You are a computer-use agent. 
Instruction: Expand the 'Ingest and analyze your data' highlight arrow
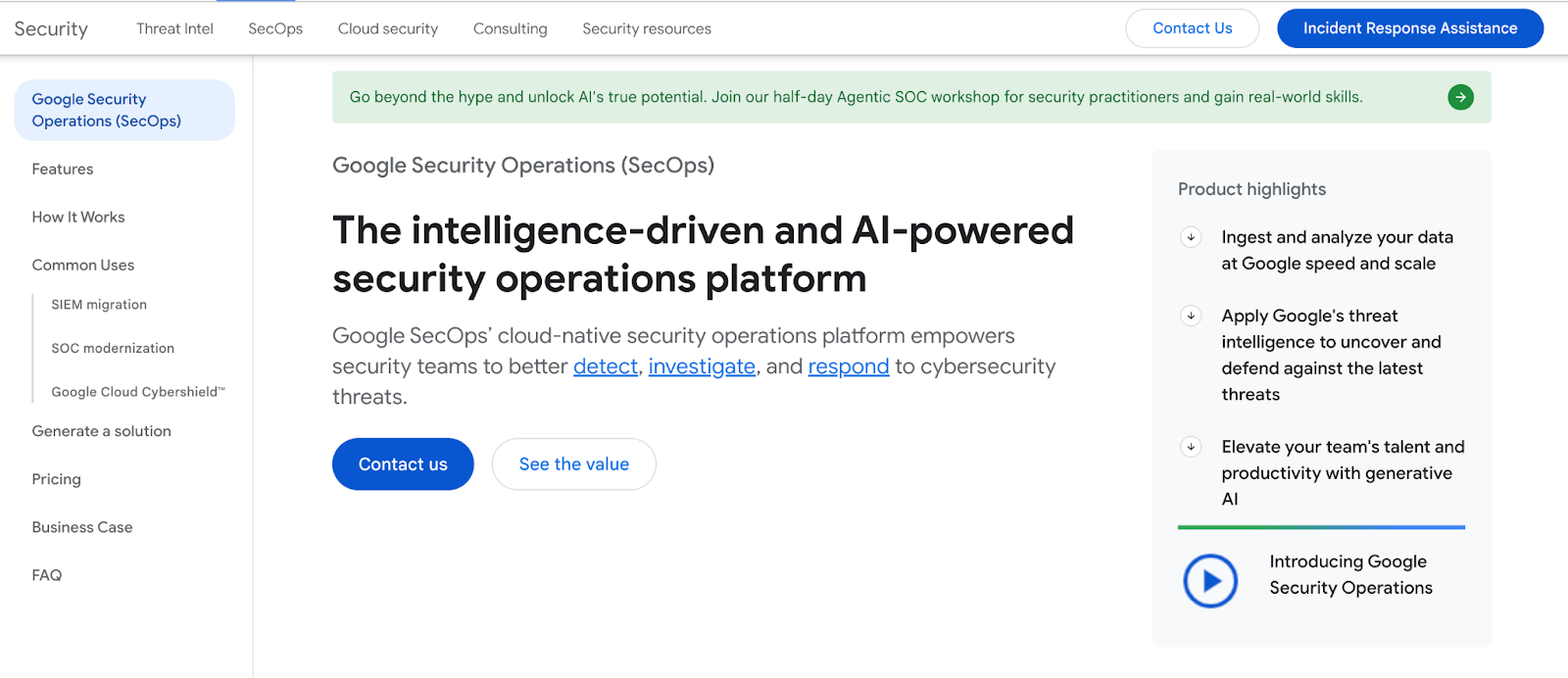[x=1191, y=236]
